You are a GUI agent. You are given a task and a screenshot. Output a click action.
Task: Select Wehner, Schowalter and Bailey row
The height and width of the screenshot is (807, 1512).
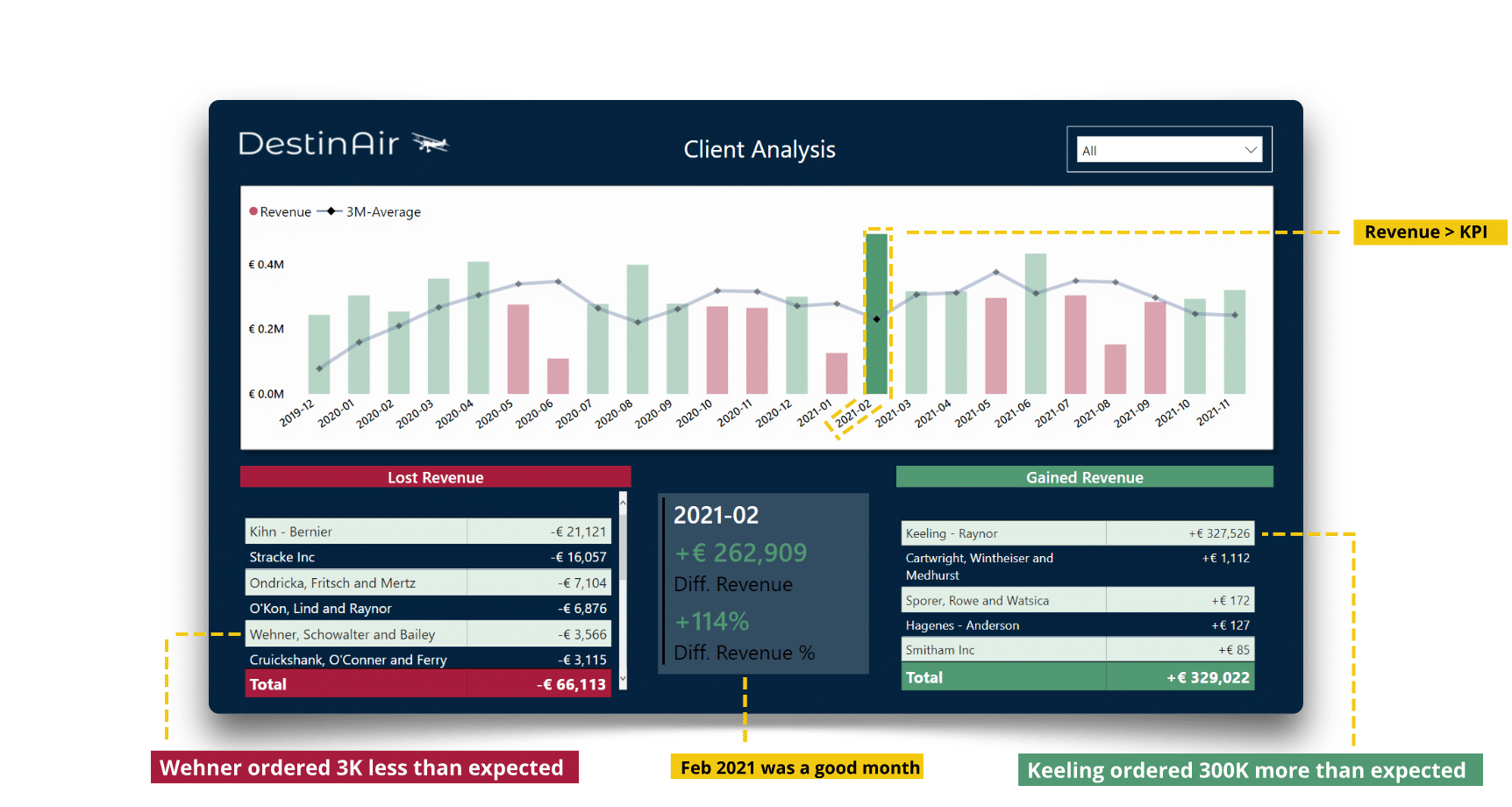[428, 634]
